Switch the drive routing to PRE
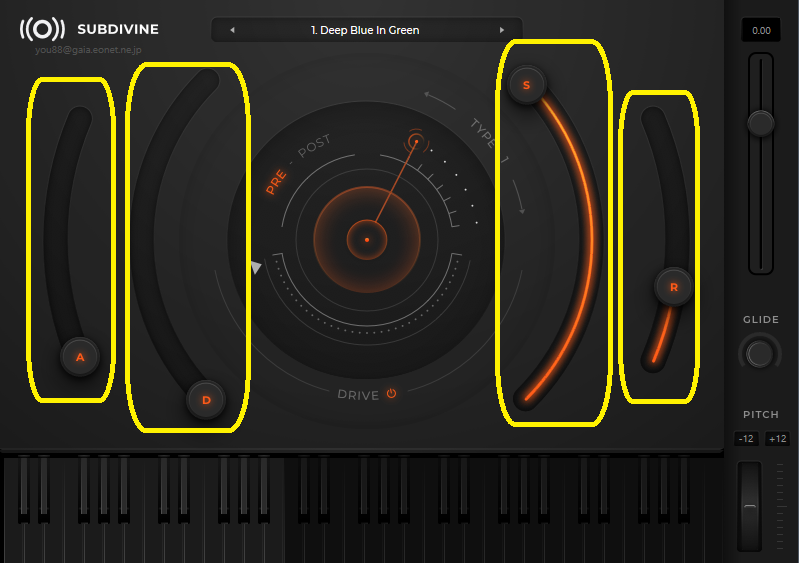The height and width of the screenshot is (563, 799). click(276, 181)
